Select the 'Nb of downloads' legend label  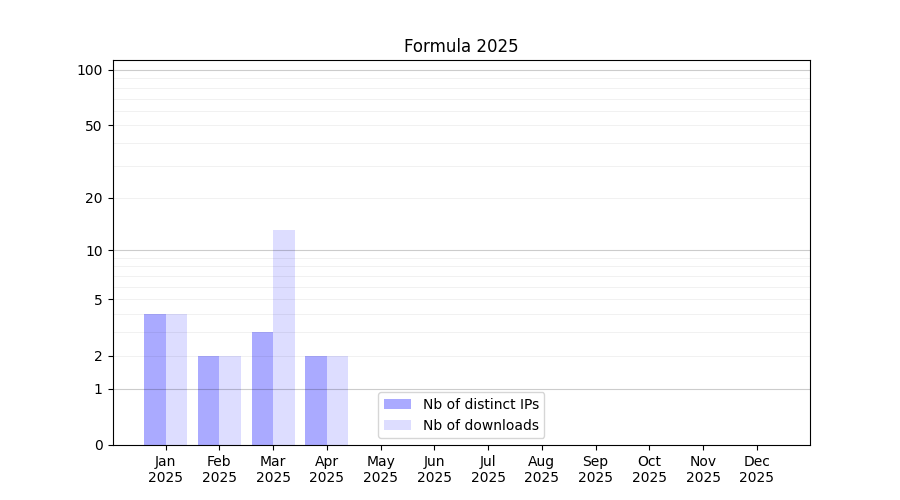[x=481, y=425]
